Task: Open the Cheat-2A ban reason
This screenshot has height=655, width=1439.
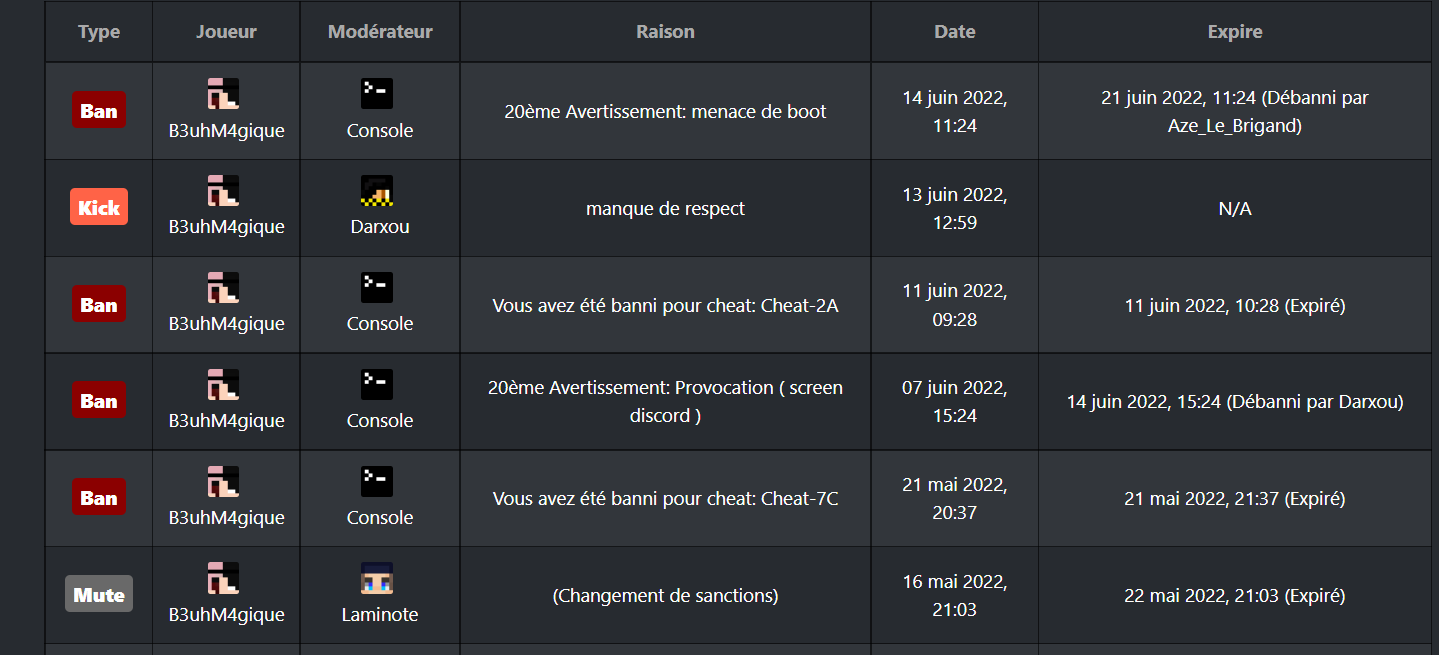Action: 666,306
